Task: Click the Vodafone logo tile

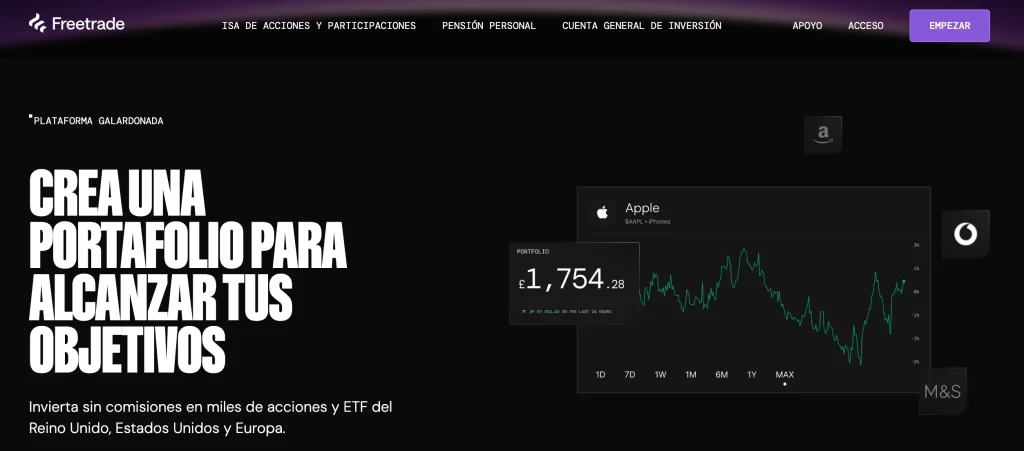Action: coord(965,234)
